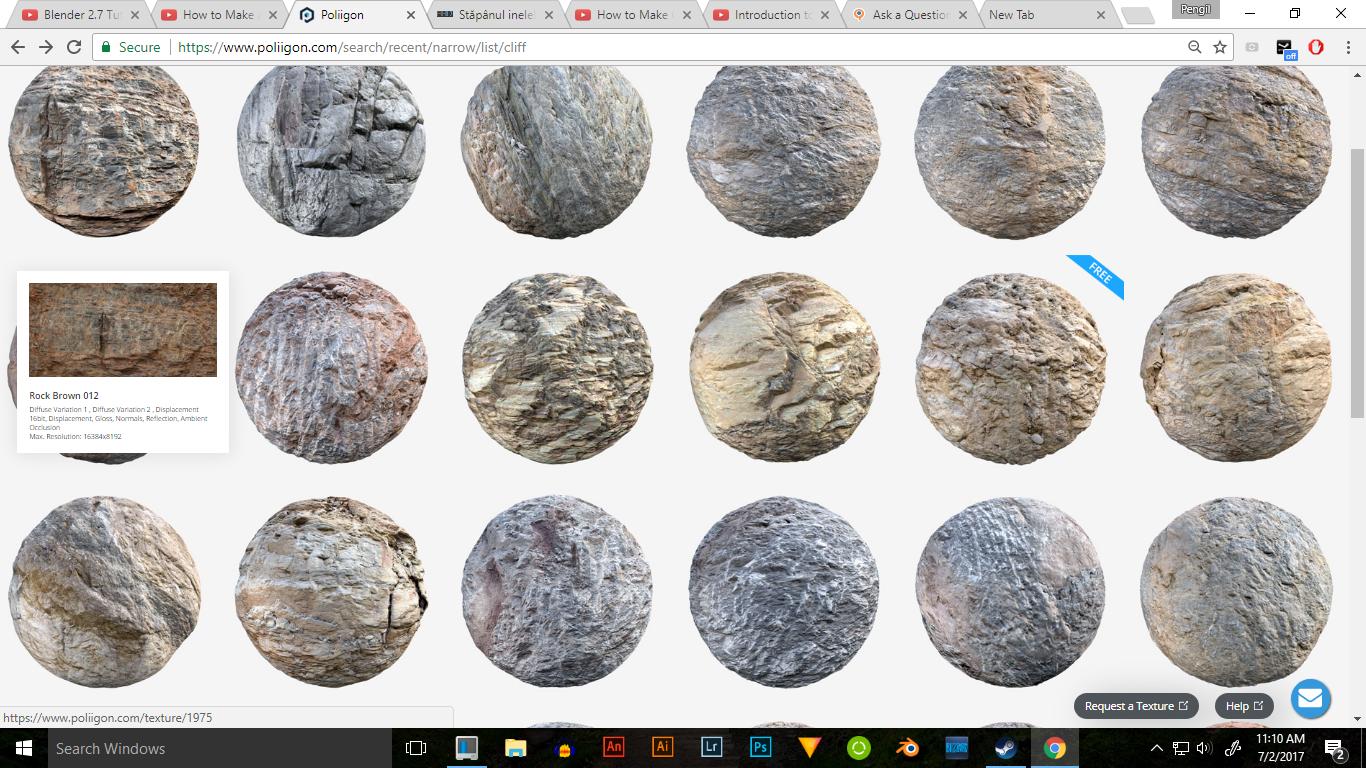Open the zoom magnifier icon in address bar

(1194, 47)
